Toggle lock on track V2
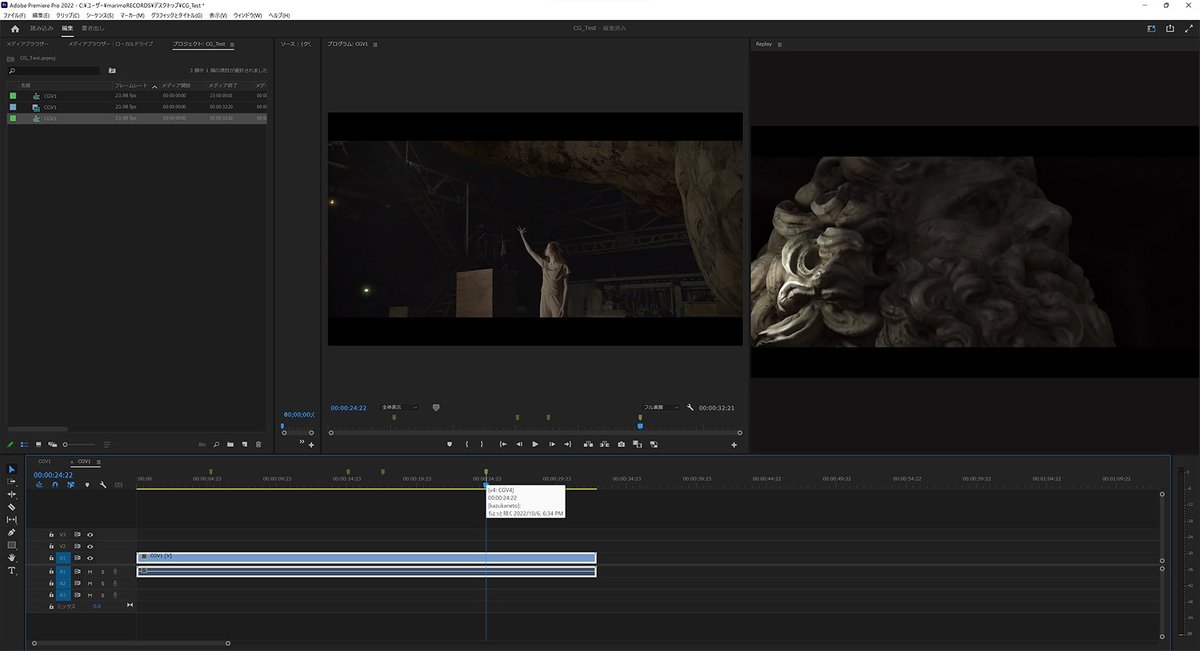This screenshot has height=651, width=1200. (50, 546)
